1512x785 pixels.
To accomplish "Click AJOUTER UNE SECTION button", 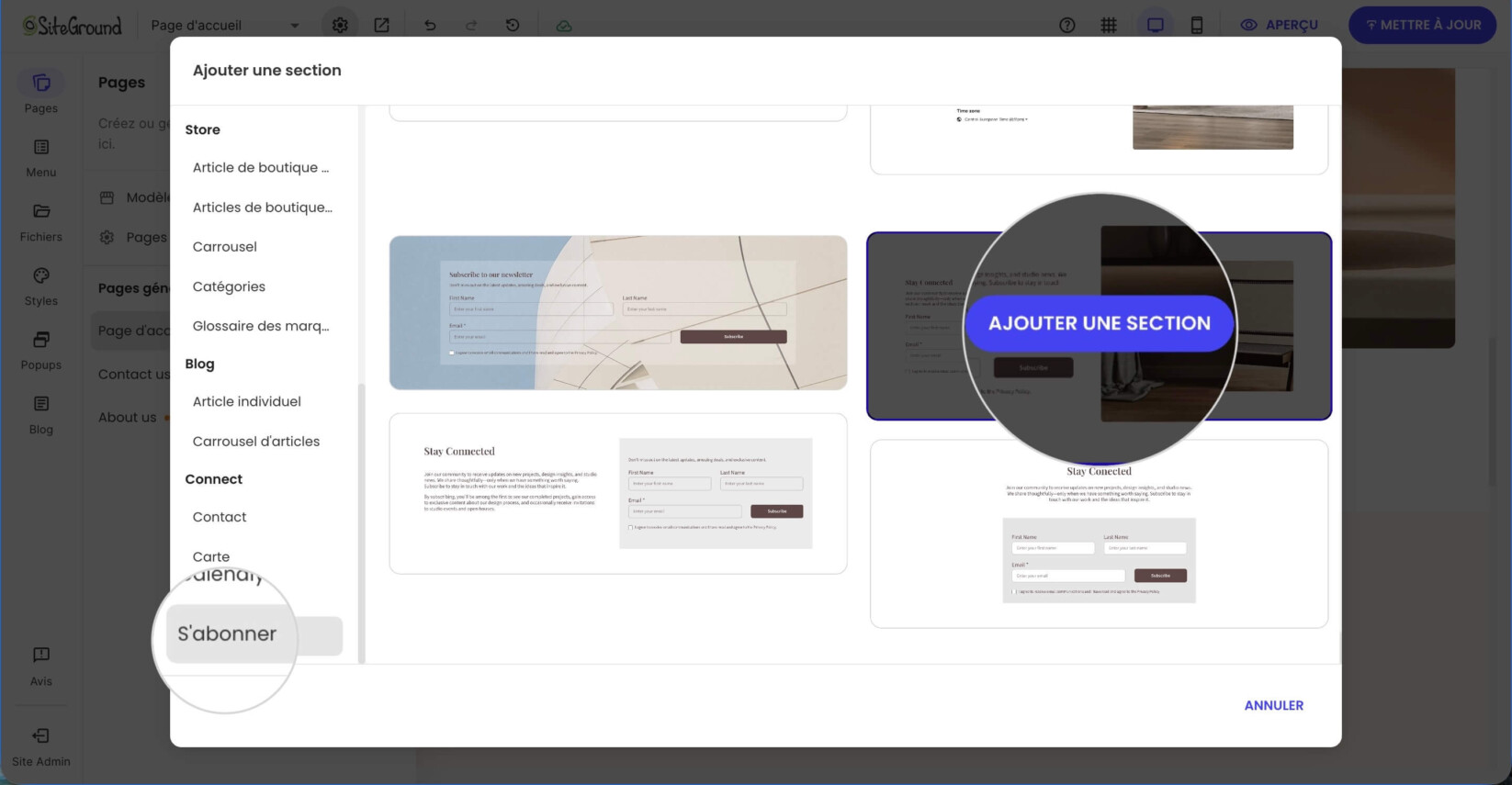I will [1099, 323].
